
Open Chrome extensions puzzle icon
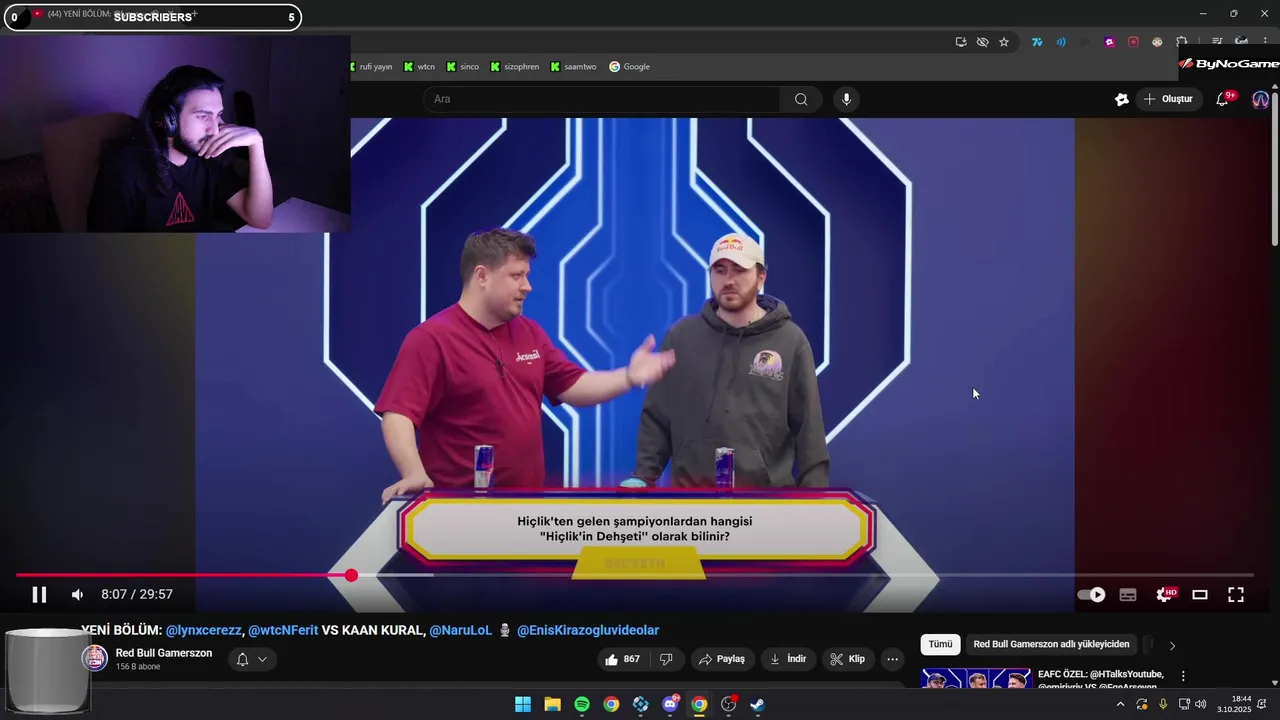(x=1181, y=41)
